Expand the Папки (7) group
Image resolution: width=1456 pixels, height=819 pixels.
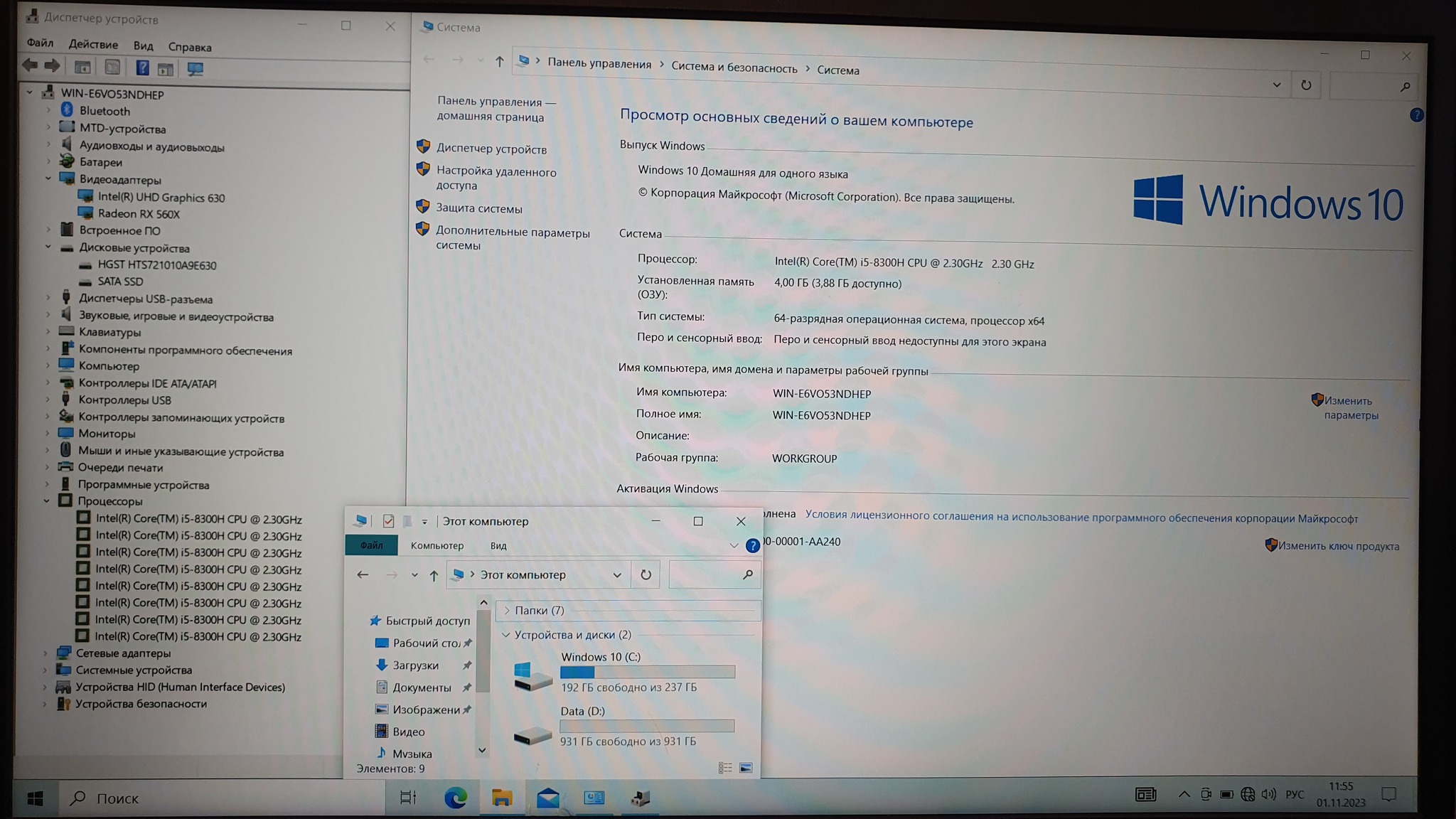click(x=507, y=611)
